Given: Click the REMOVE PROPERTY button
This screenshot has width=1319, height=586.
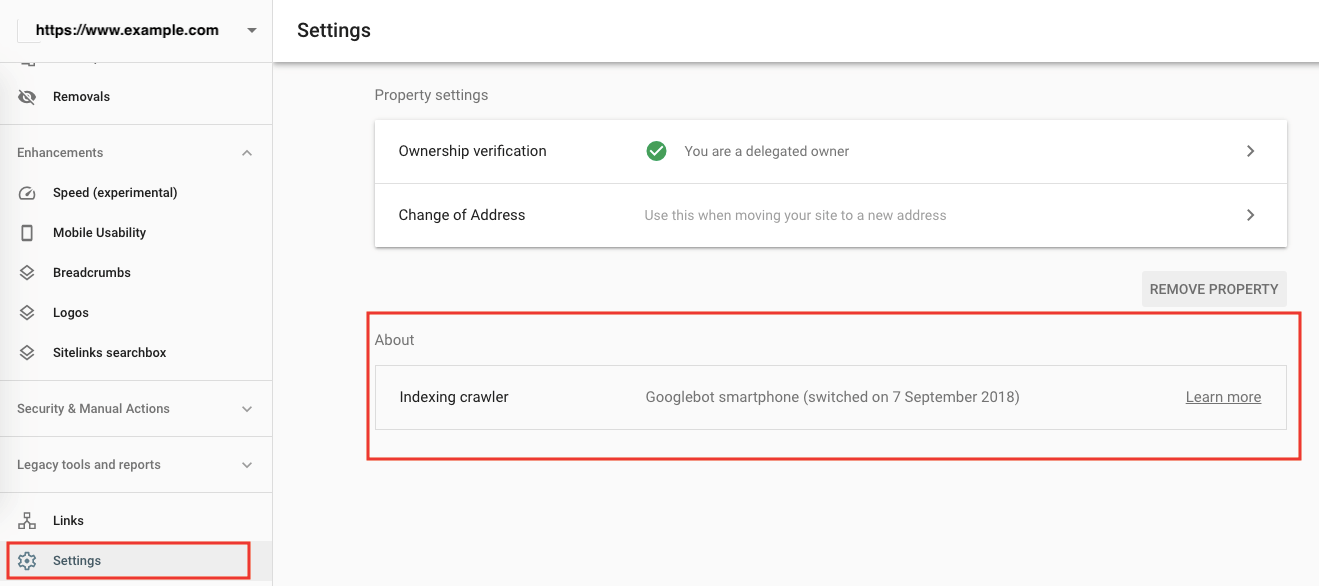Looking at the screenshot, I should point(1214,289).
